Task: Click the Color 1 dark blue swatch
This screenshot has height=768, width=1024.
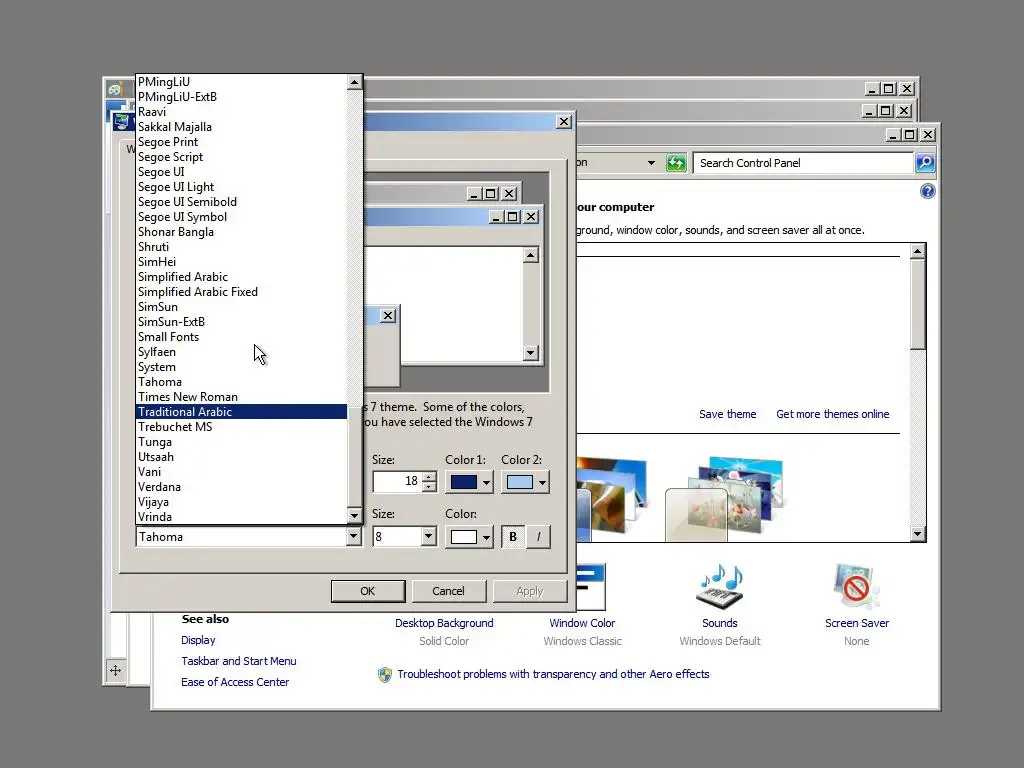Action: coord(464,483)
